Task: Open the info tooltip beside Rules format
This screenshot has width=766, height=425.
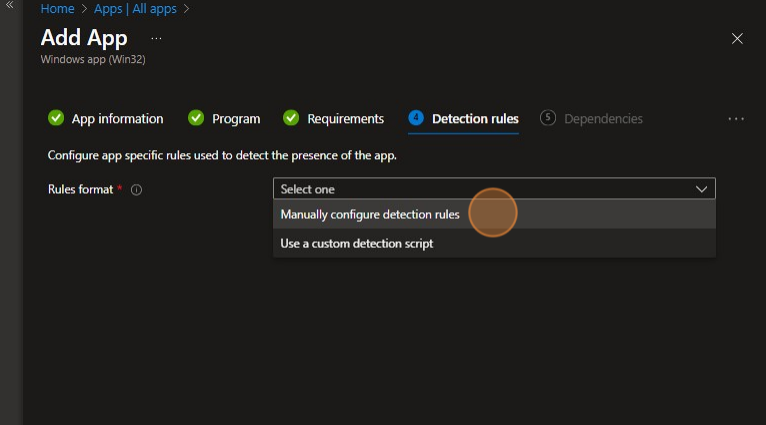Action: tap(136, 190)
